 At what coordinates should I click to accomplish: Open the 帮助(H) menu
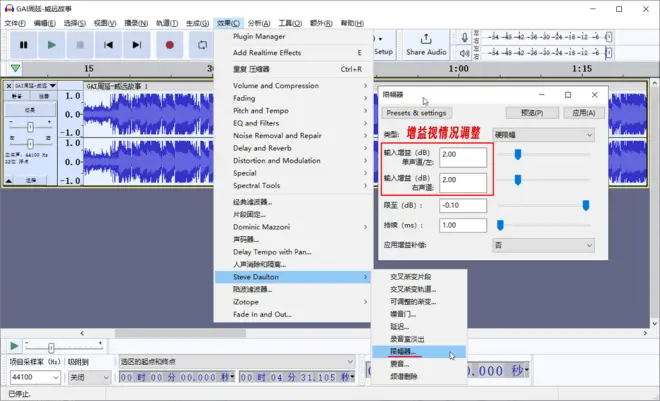click(352, 23)
